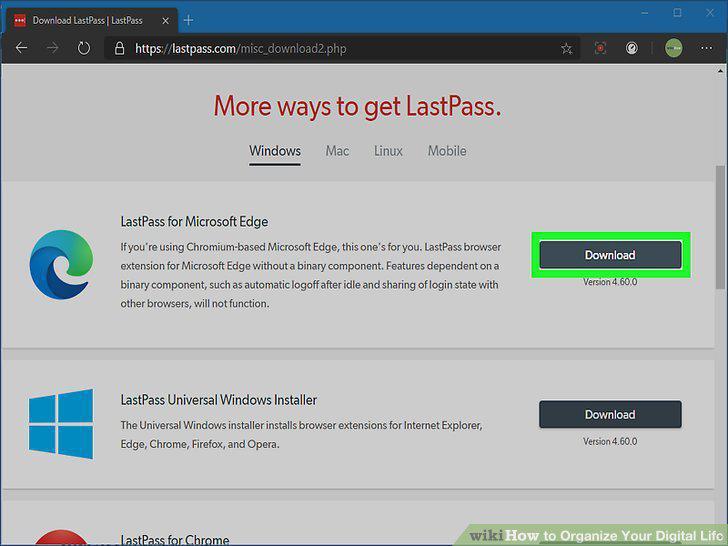Click the 'LastPass for Chrome' heading
728x546 pixels.
click(x=175, y=540)
